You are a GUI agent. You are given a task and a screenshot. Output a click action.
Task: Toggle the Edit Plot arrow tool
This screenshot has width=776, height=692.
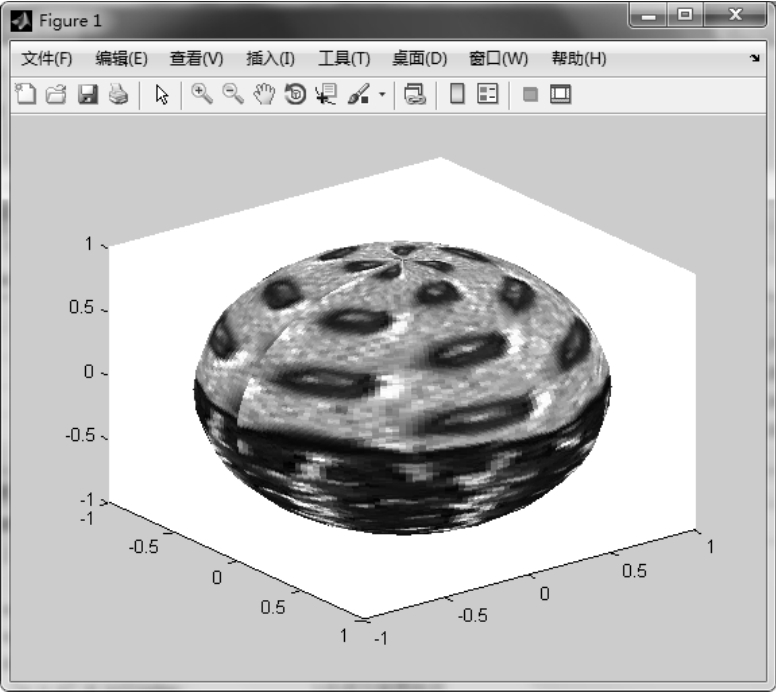pos(162,95)
